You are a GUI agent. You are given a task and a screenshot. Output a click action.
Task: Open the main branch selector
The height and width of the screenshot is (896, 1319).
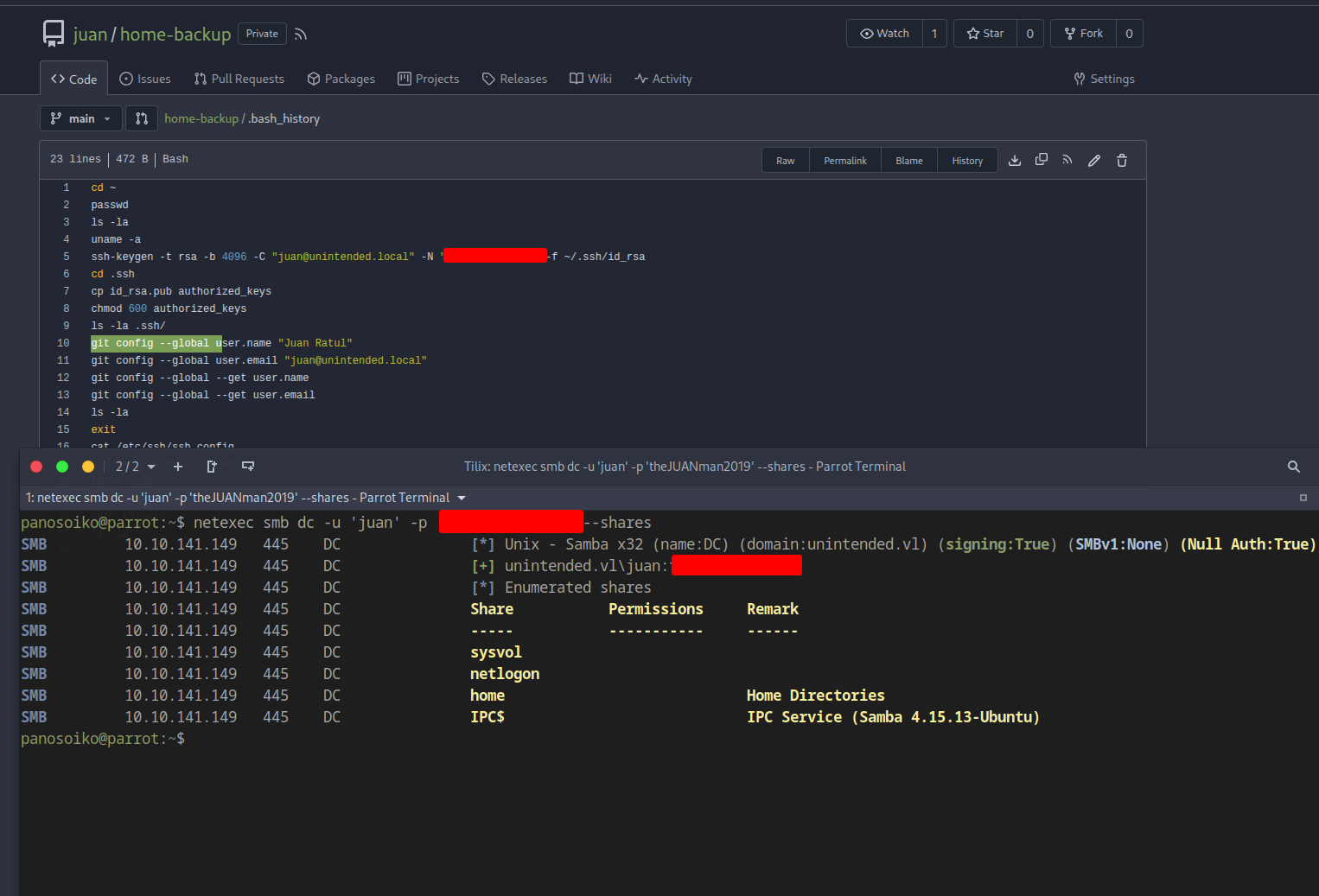pyautogui.click(x=80, y=118)
